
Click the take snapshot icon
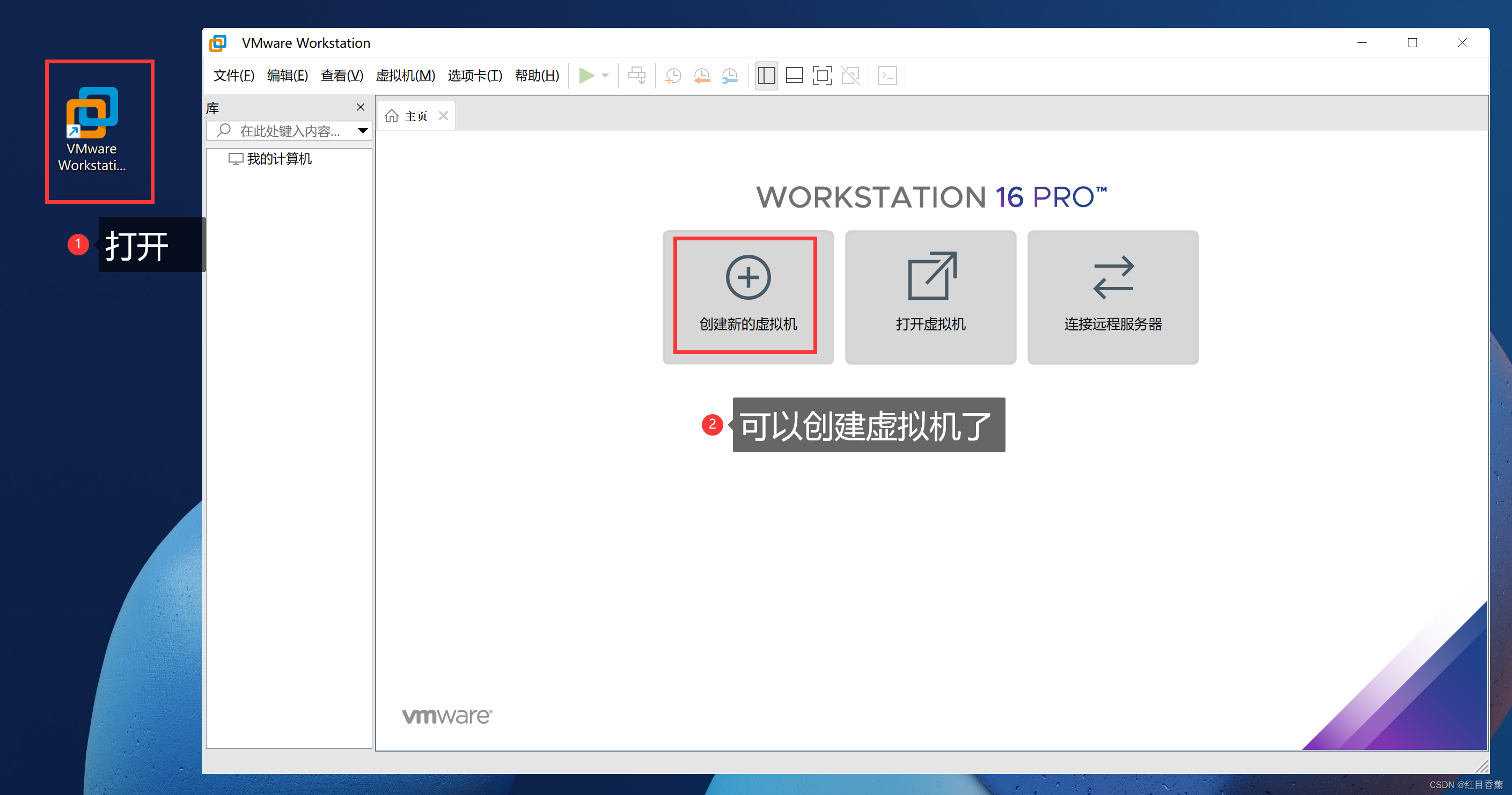673,75
